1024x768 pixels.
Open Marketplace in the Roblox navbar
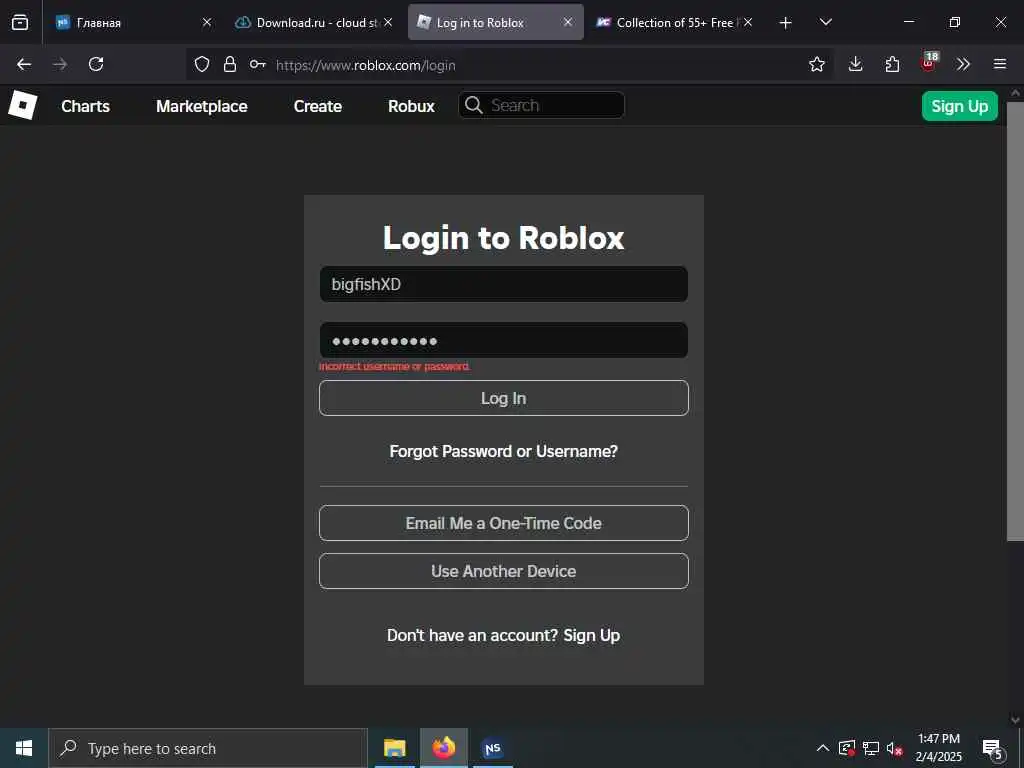click(x=202, y=106)
